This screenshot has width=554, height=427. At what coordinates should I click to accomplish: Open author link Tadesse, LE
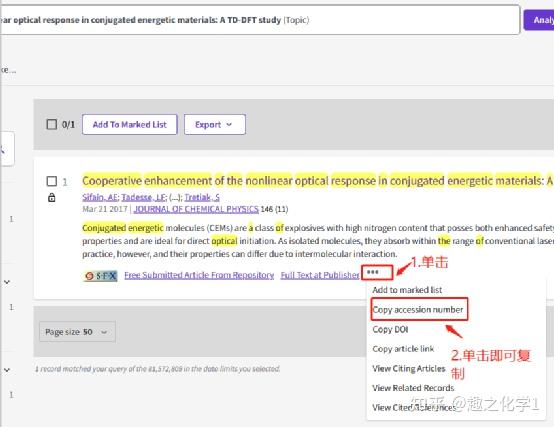[143, 197]
